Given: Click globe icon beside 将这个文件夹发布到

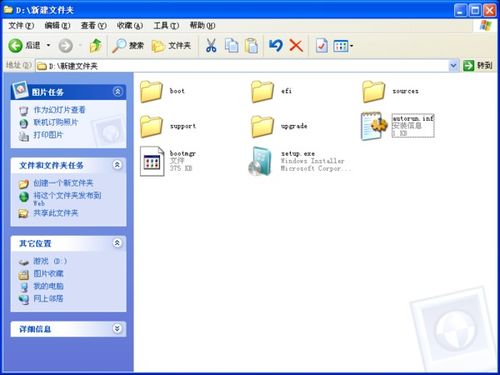Looking at the screenshot, I should (24, 197).
